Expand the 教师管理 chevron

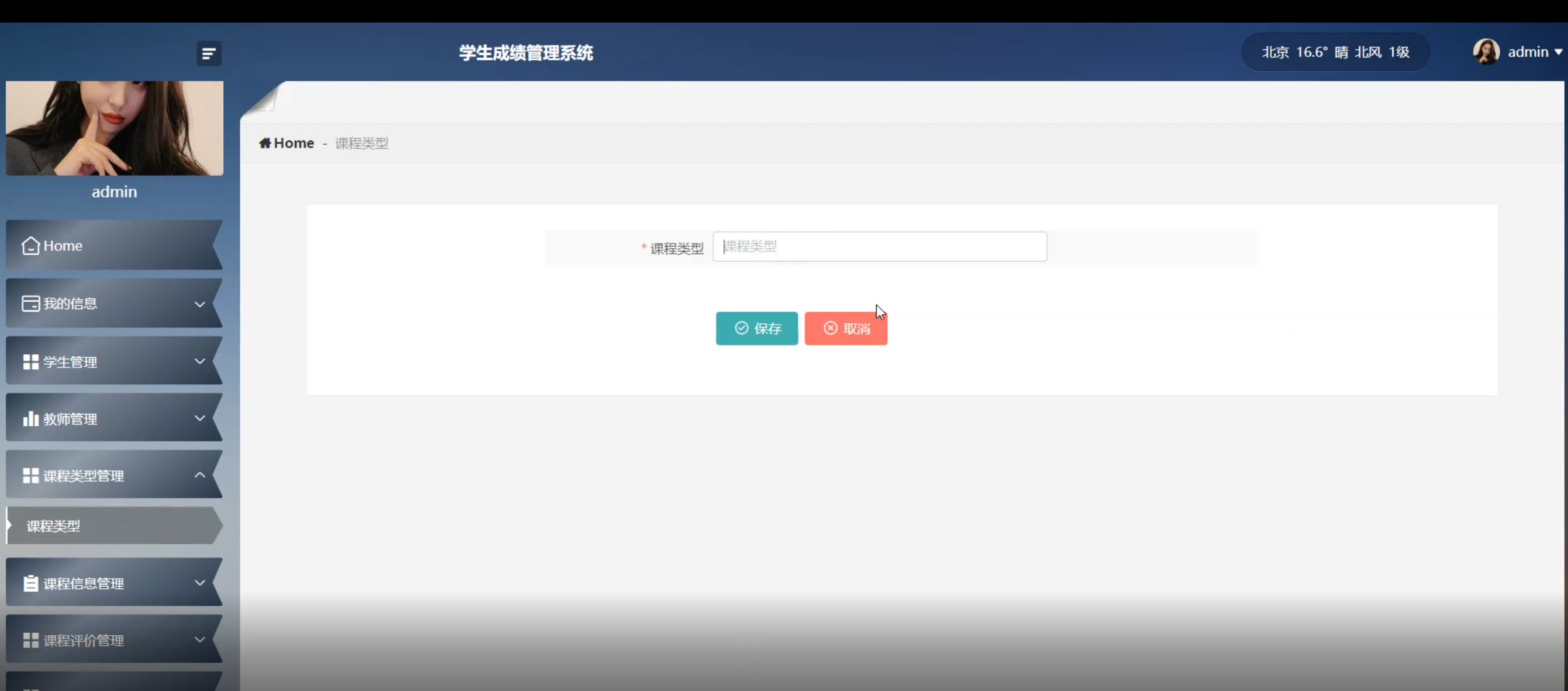pos(200,418)
